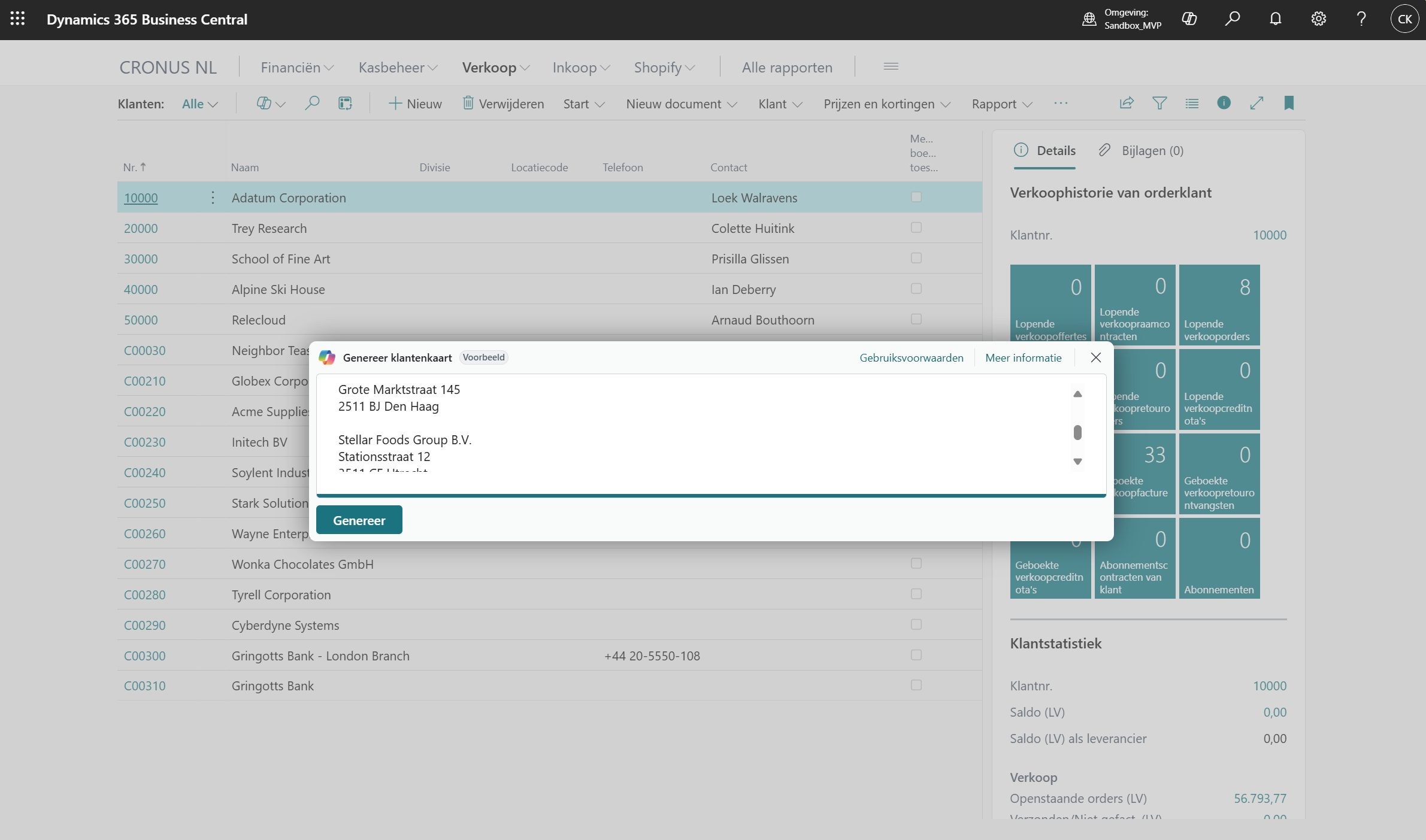Viewport: 1426px width, 840px height.
Task: Click the share icon in toolbar
Action: (1126, 103)
